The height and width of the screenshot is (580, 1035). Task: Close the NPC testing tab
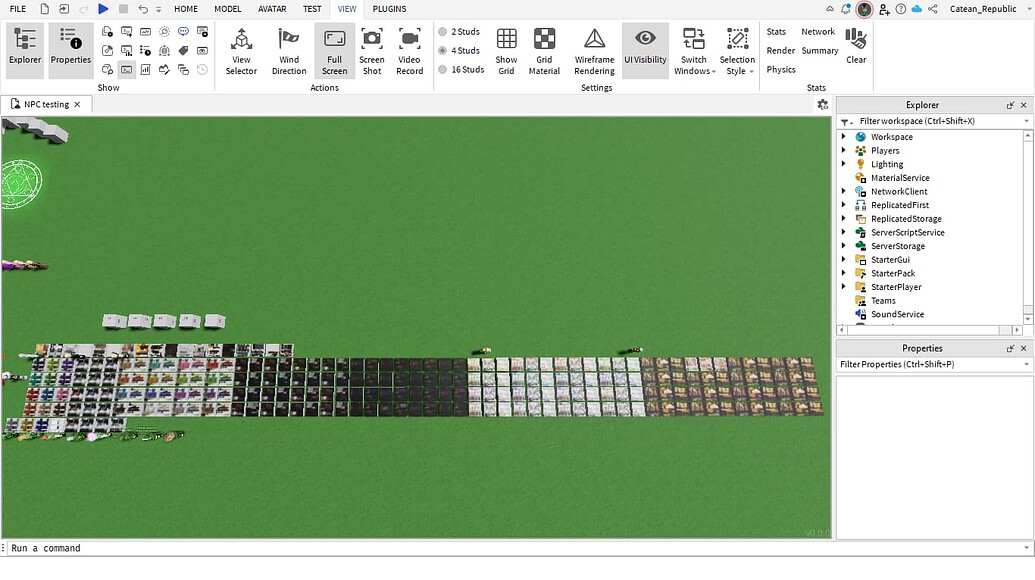pos(77,104)
